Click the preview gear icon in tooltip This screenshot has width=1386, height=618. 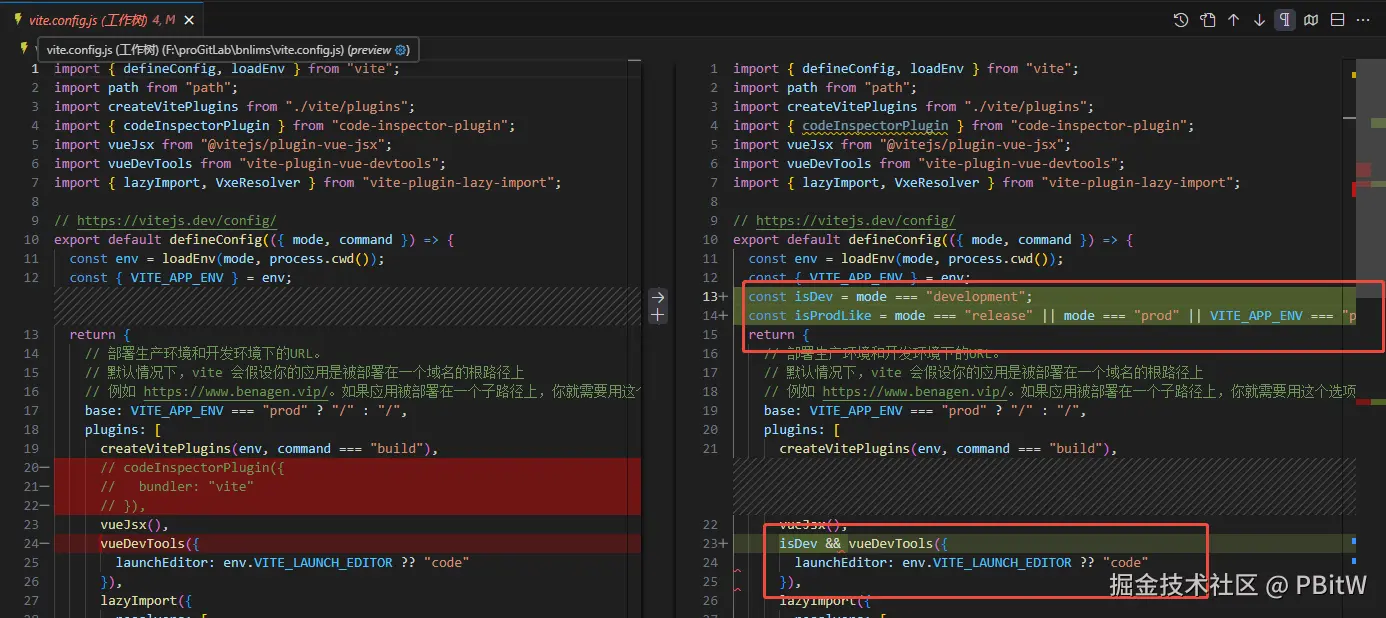point(401,49)
